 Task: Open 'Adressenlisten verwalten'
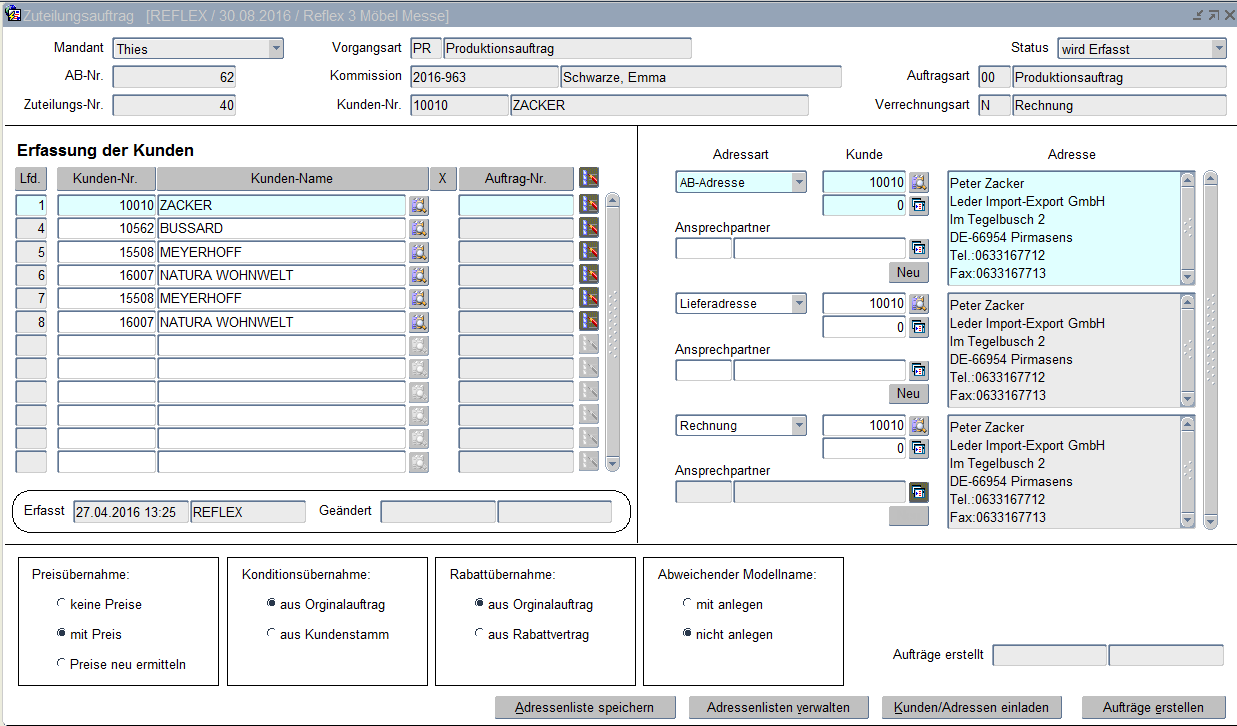click(778, 707)
